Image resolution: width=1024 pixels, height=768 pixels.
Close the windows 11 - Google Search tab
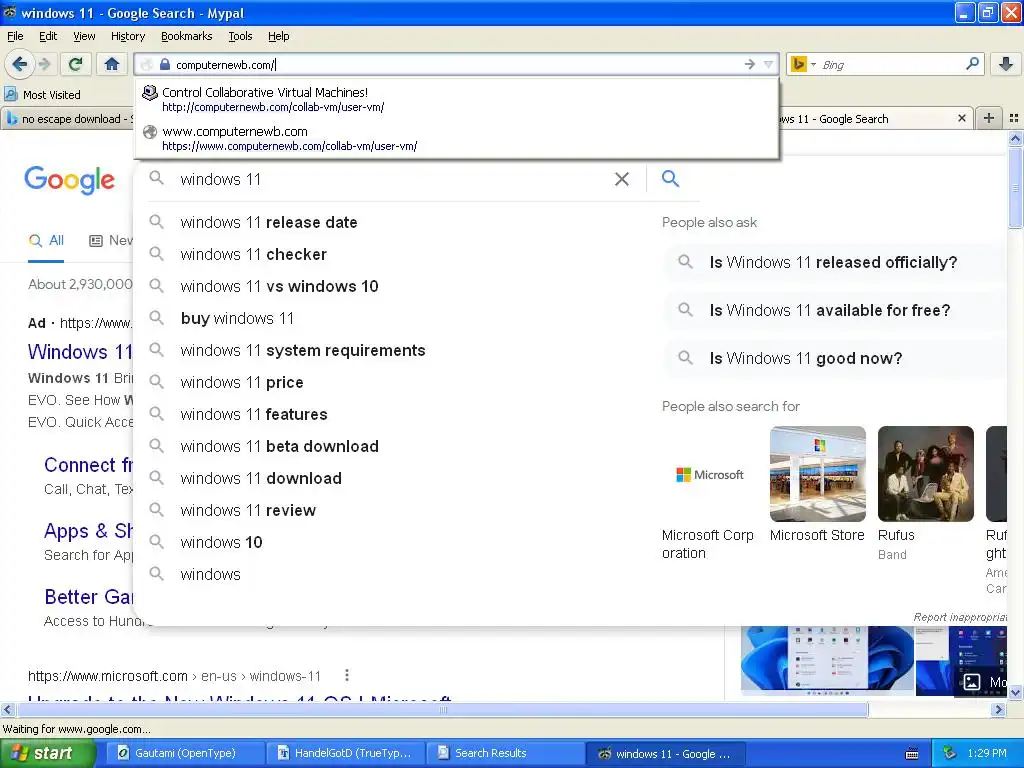click(x=961, y=118)
